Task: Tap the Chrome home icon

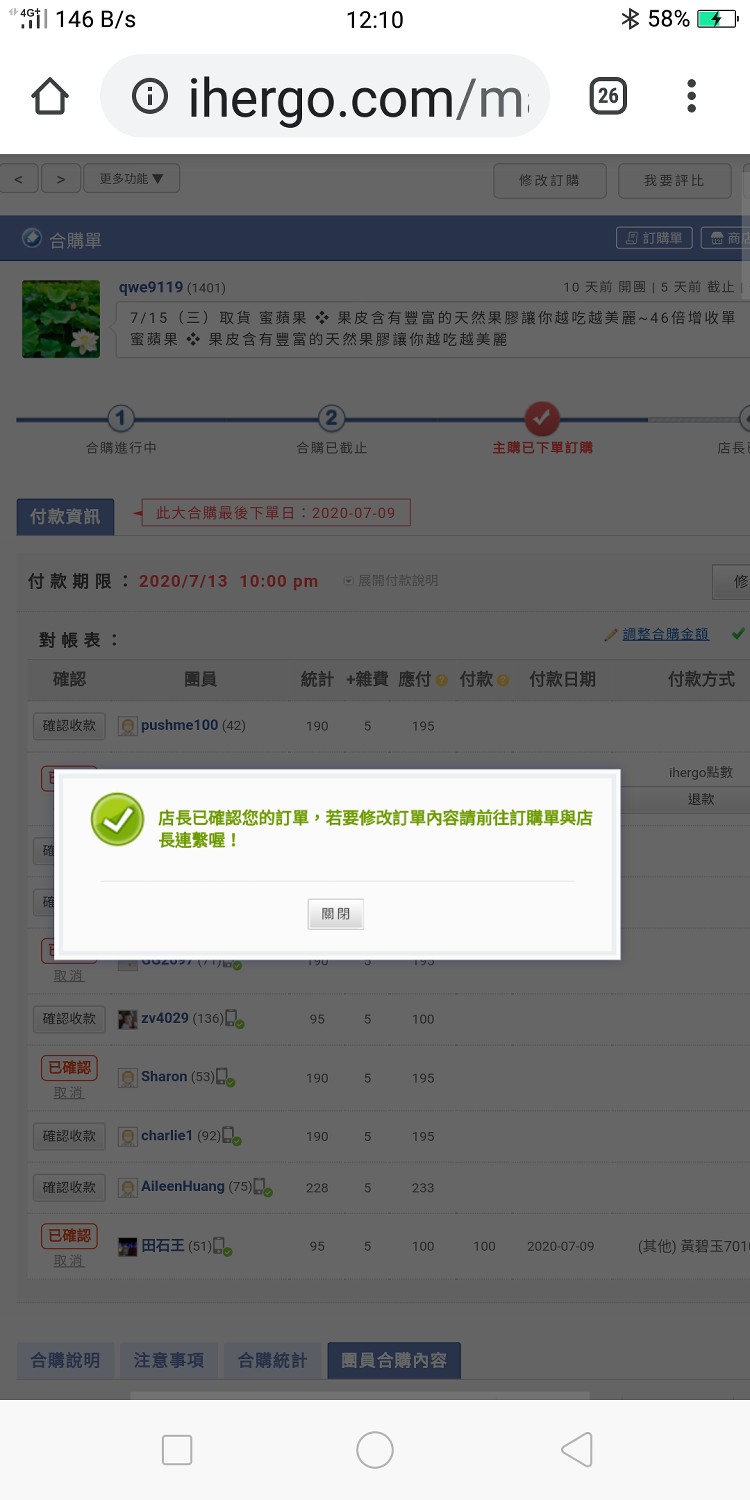Action: pos(50,97)
